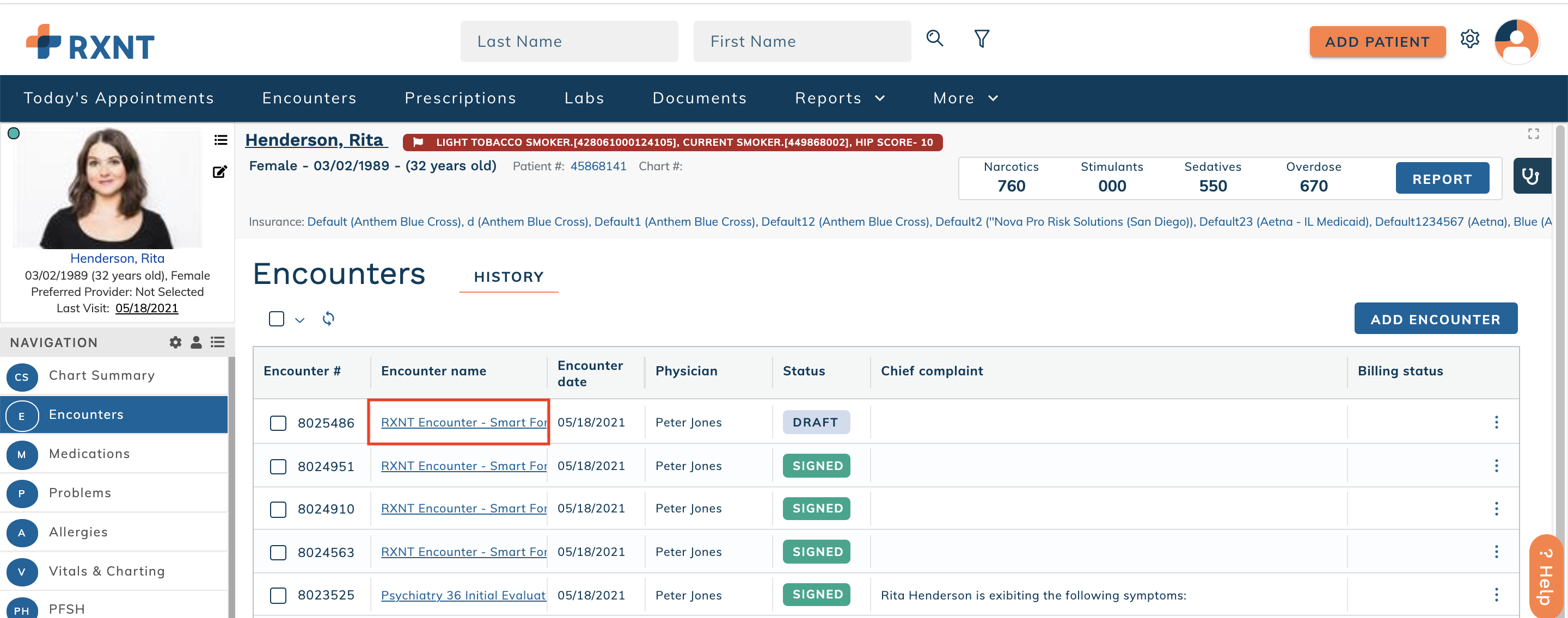
Task: Click the red smoker alert banner
Action: pos(672,143)
